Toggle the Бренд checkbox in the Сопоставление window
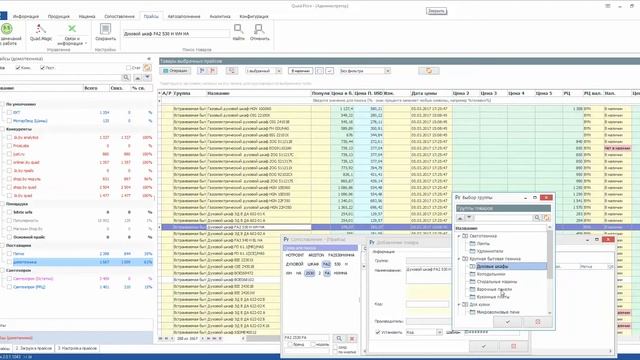The image size is (640, 360). point(290,345)
